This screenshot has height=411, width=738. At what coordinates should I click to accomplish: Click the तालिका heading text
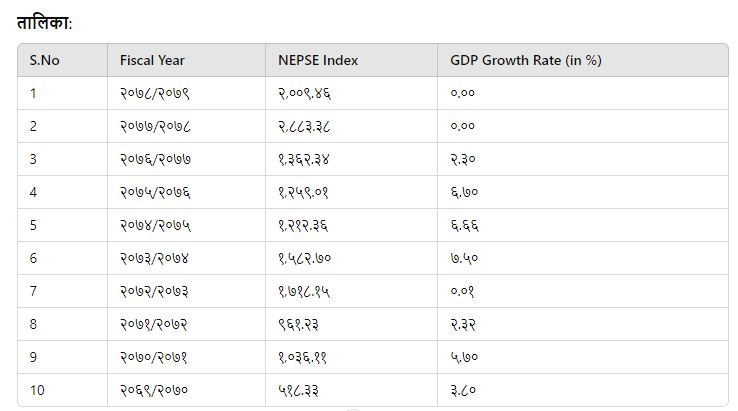(44, 22)
